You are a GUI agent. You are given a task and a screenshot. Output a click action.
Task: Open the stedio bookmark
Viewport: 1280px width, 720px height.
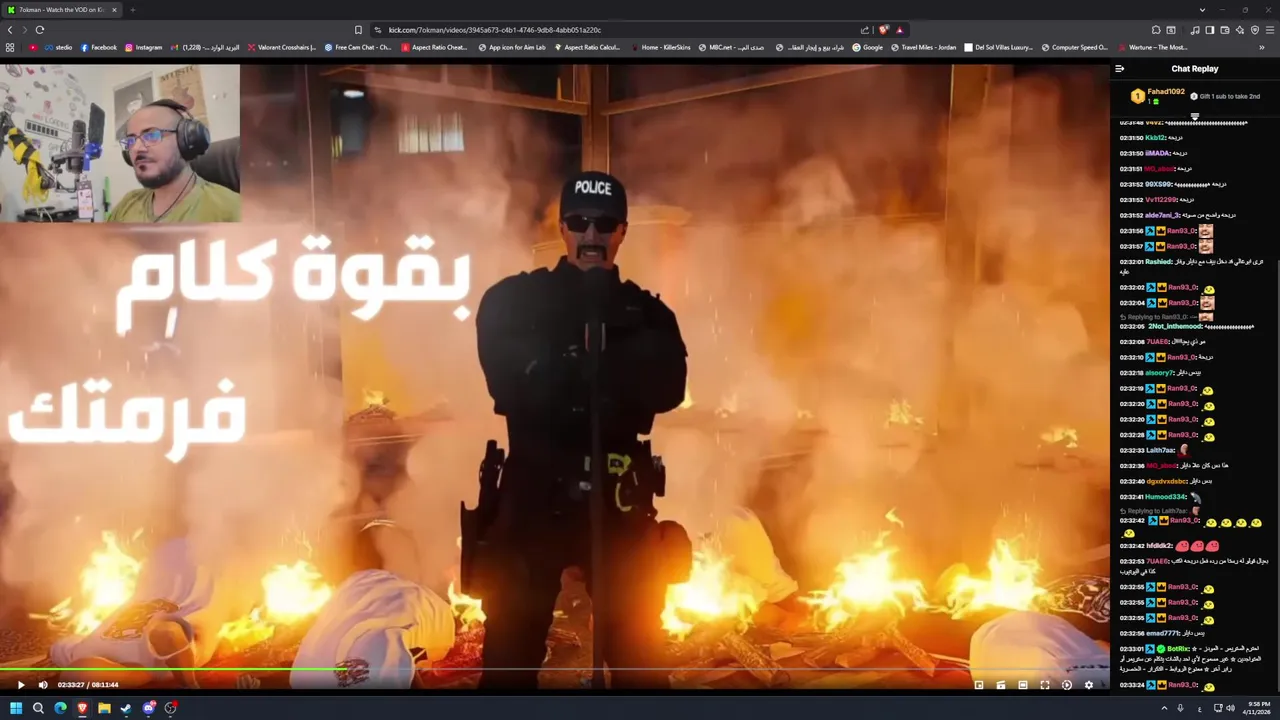pos(58,47)
